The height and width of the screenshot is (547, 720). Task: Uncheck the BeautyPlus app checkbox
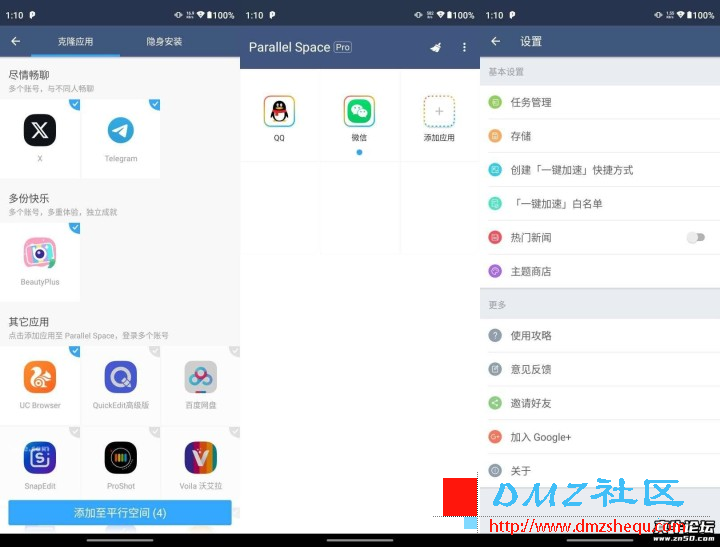[74, 228]
